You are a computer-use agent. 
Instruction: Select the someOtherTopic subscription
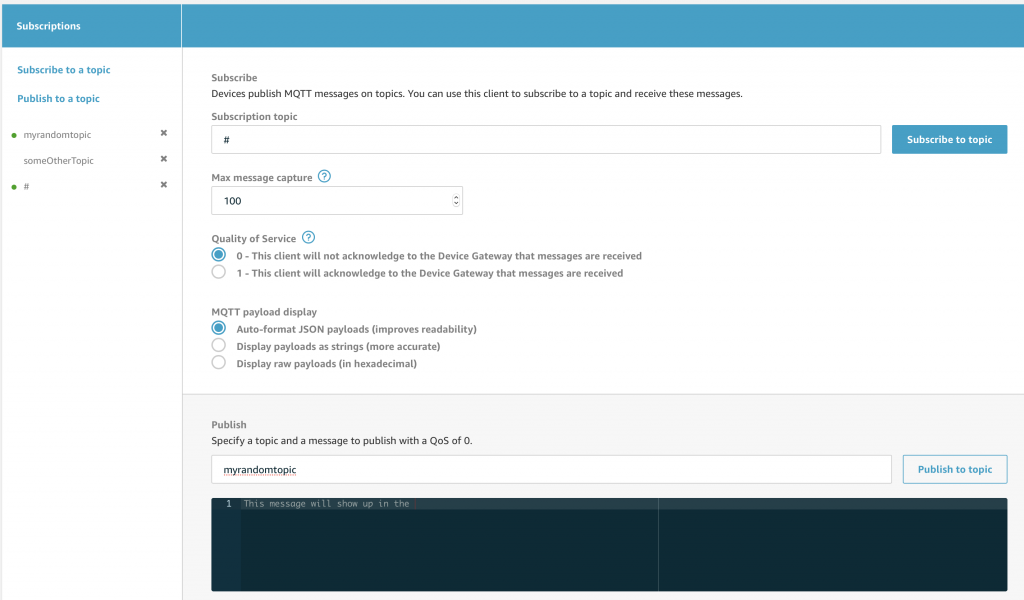click(59, 161)
